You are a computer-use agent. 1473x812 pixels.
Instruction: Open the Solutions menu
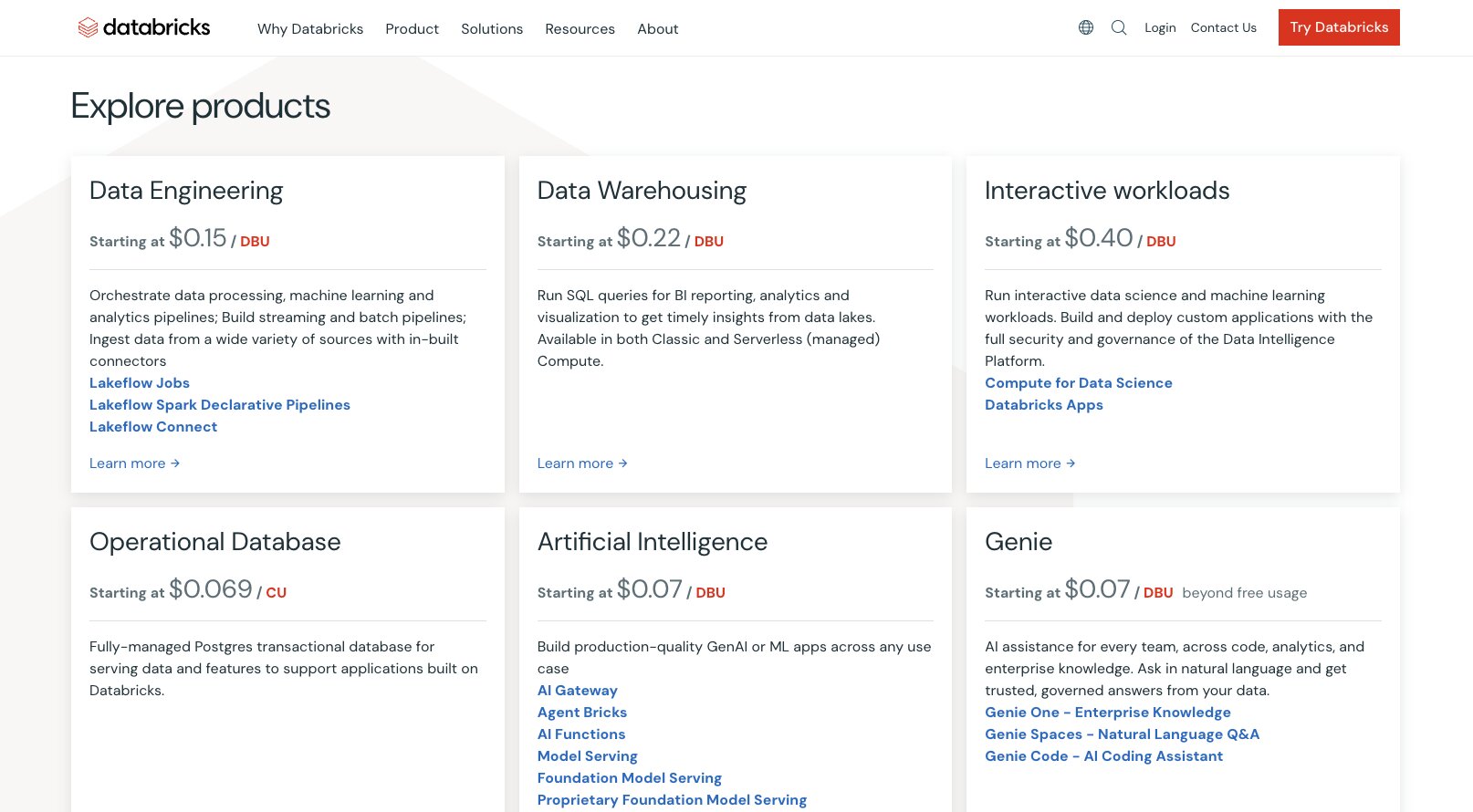coord(492,29)
